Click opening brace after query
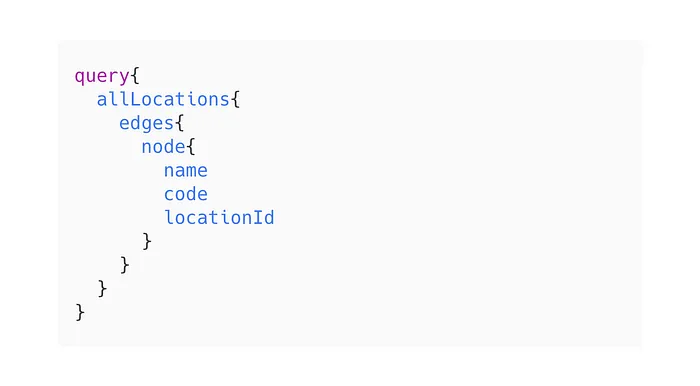This screenshot has width=700, height=386. (x=135, y=76)
